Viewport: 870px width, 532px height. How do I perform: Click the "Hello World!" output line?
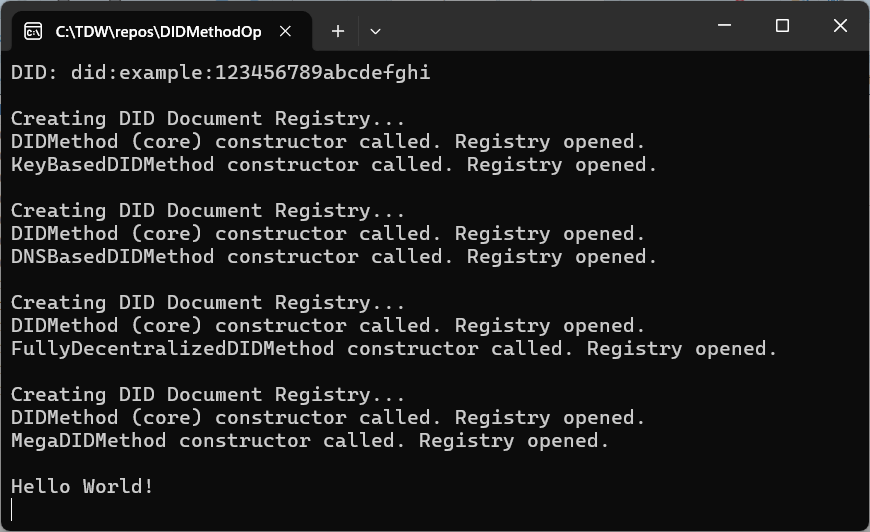tap(82, 486)
